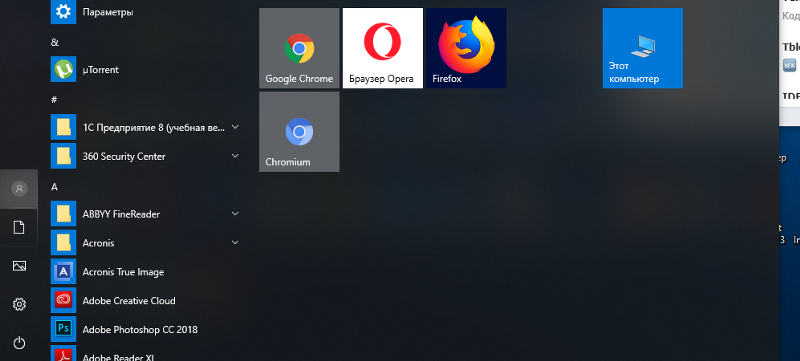Click the '#' section letter header
The height and width of the screenshot is (361, 800).
click(54, 100)
